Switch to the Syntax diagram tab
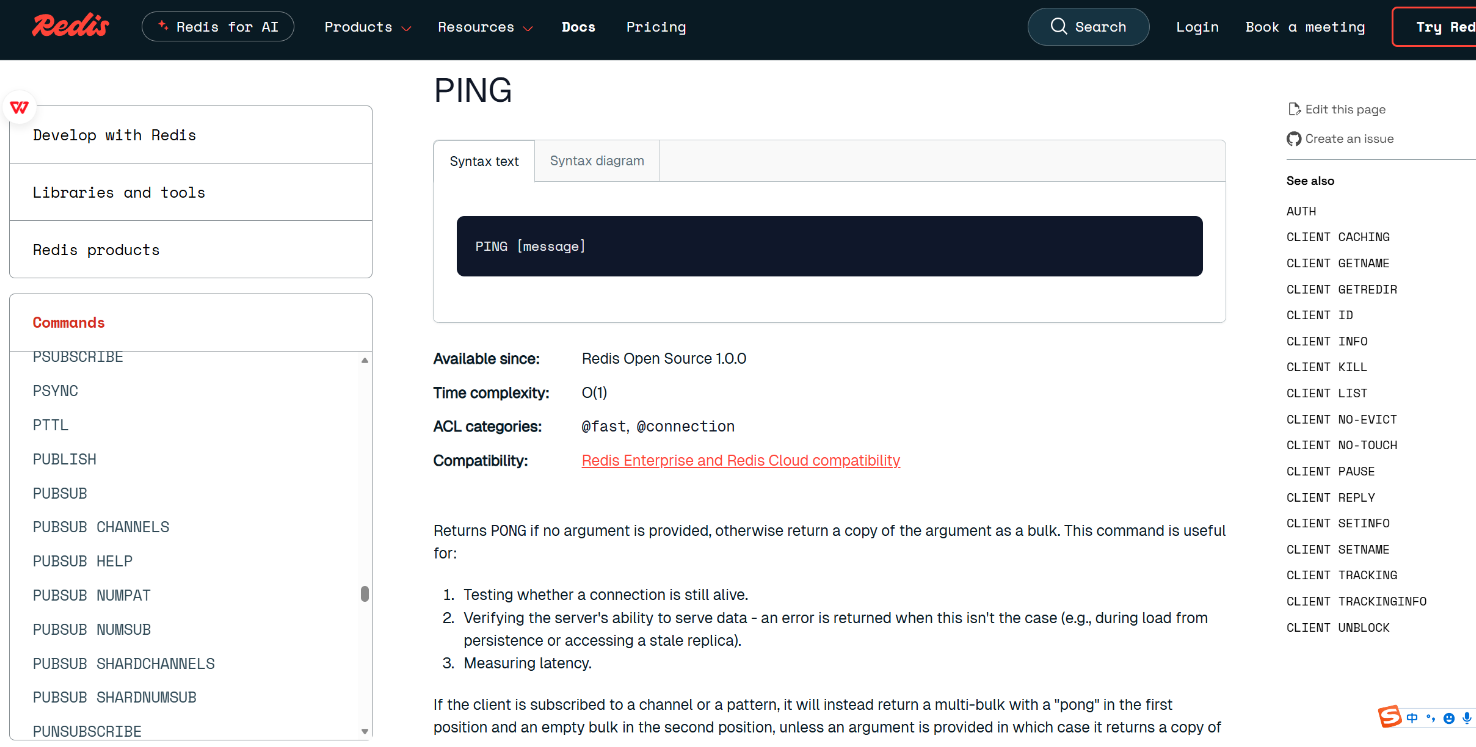 coord(597,161)
